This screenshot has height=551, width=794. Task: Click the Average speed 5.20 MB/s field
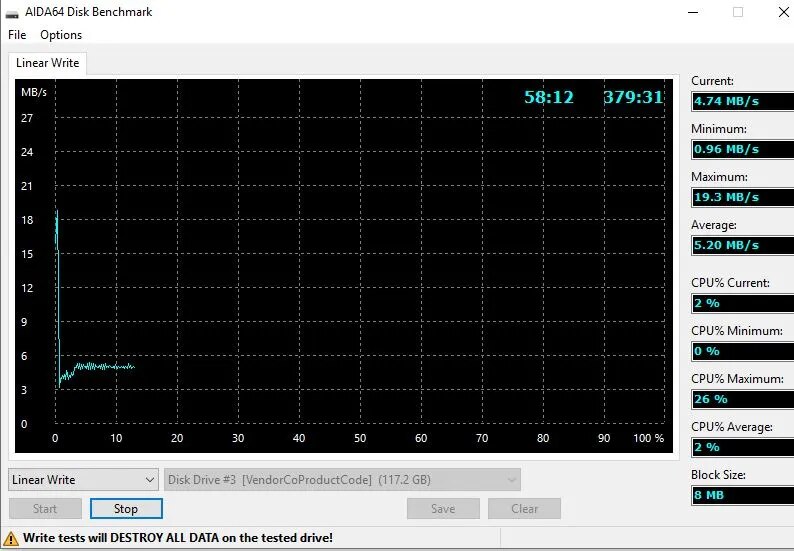(x=742, y=245)
